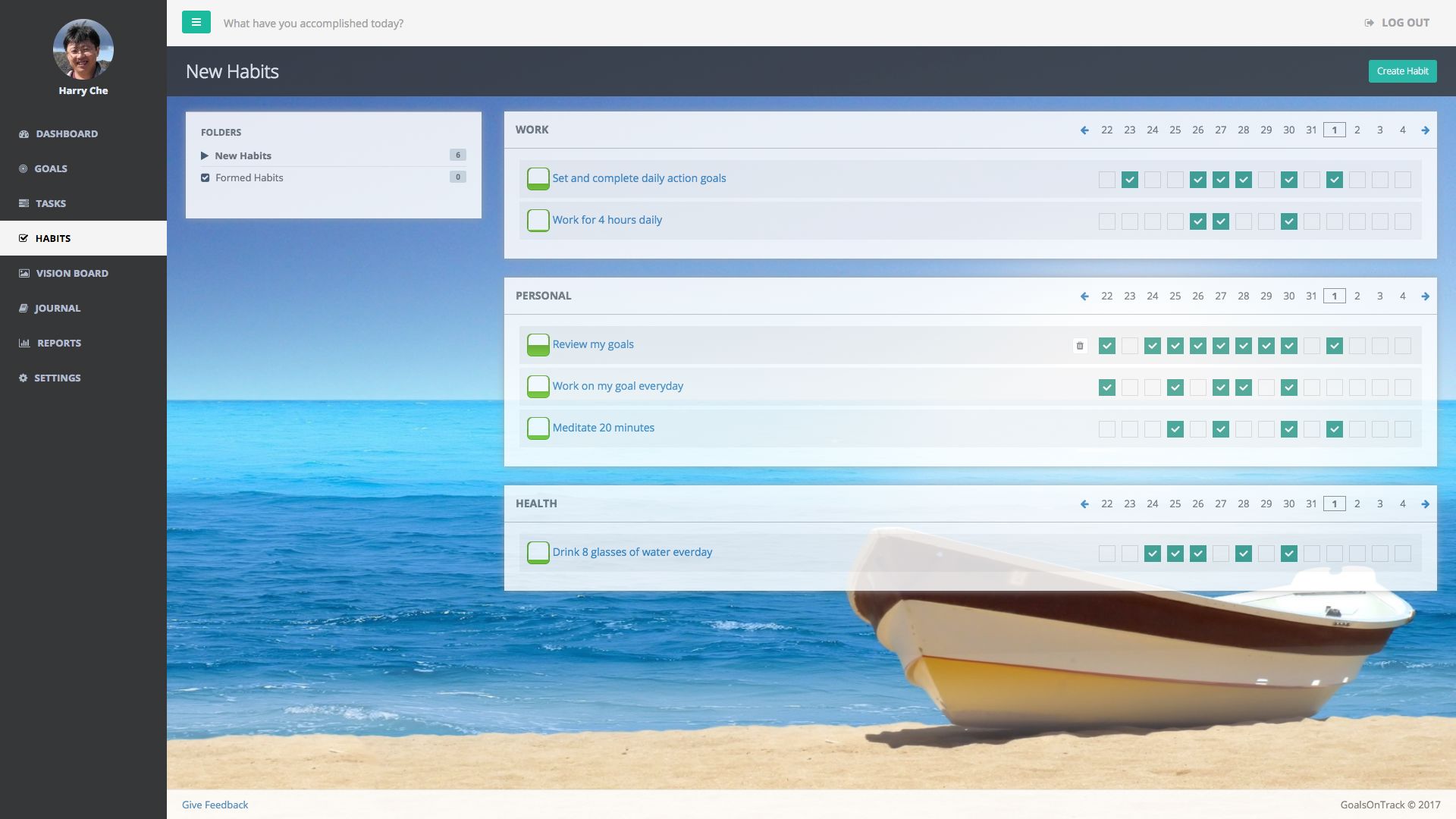Click the progress box beside Meditate 20 minutes
Screen dimensions: 1456x819
coord(538,428)
